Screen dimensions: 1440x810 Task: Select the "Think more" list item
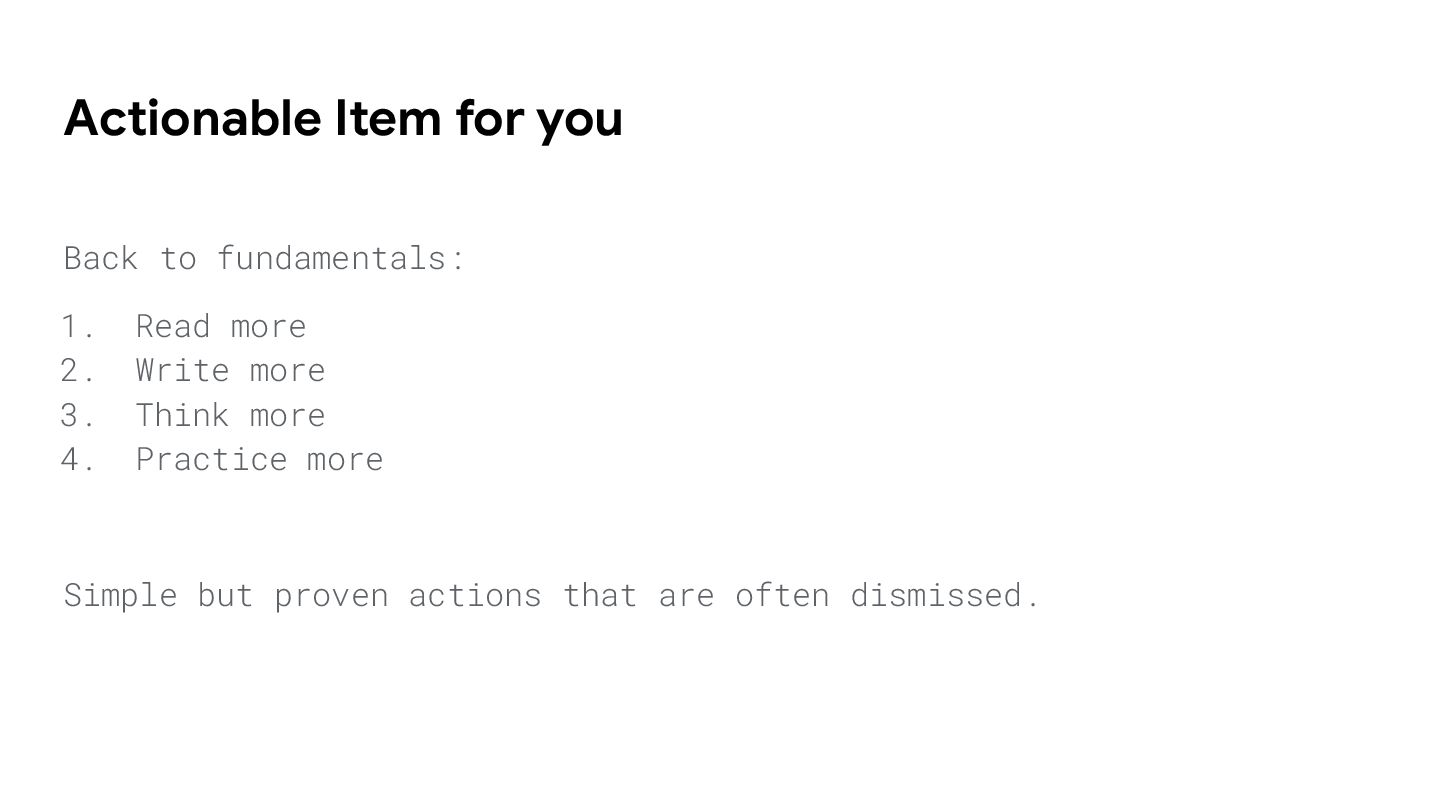tap(230, 415)
